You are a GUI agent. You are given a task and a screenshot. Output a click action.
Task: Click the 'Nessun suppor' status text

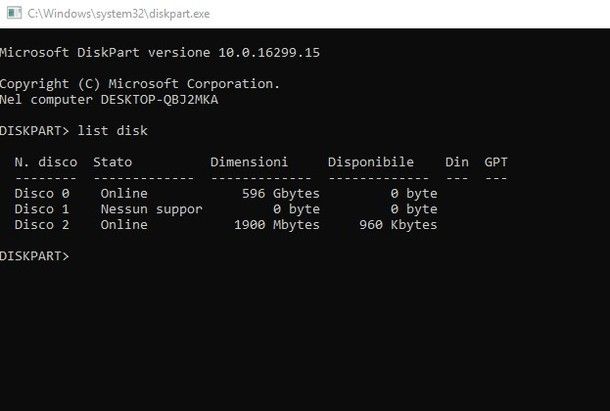(151, 209)
